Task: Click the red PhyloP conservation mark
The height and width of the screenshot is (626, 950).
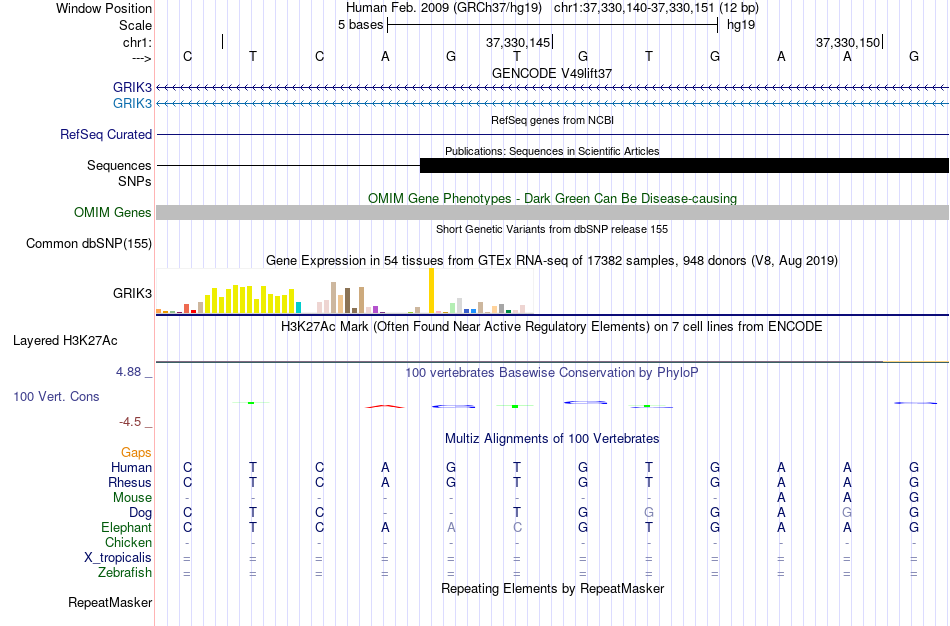Action: tap(385, 406)
